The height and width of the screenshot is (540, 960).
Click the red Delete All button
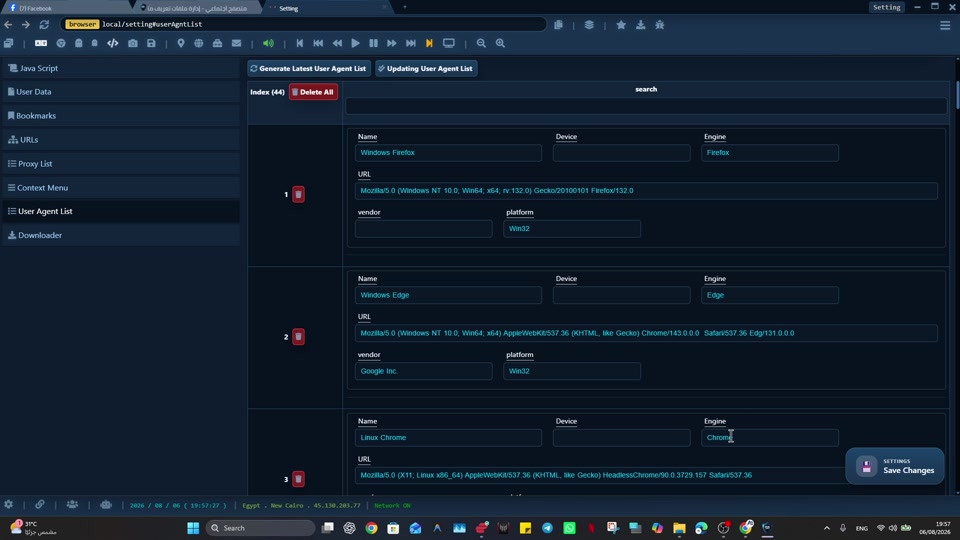[x=313, y=92]
